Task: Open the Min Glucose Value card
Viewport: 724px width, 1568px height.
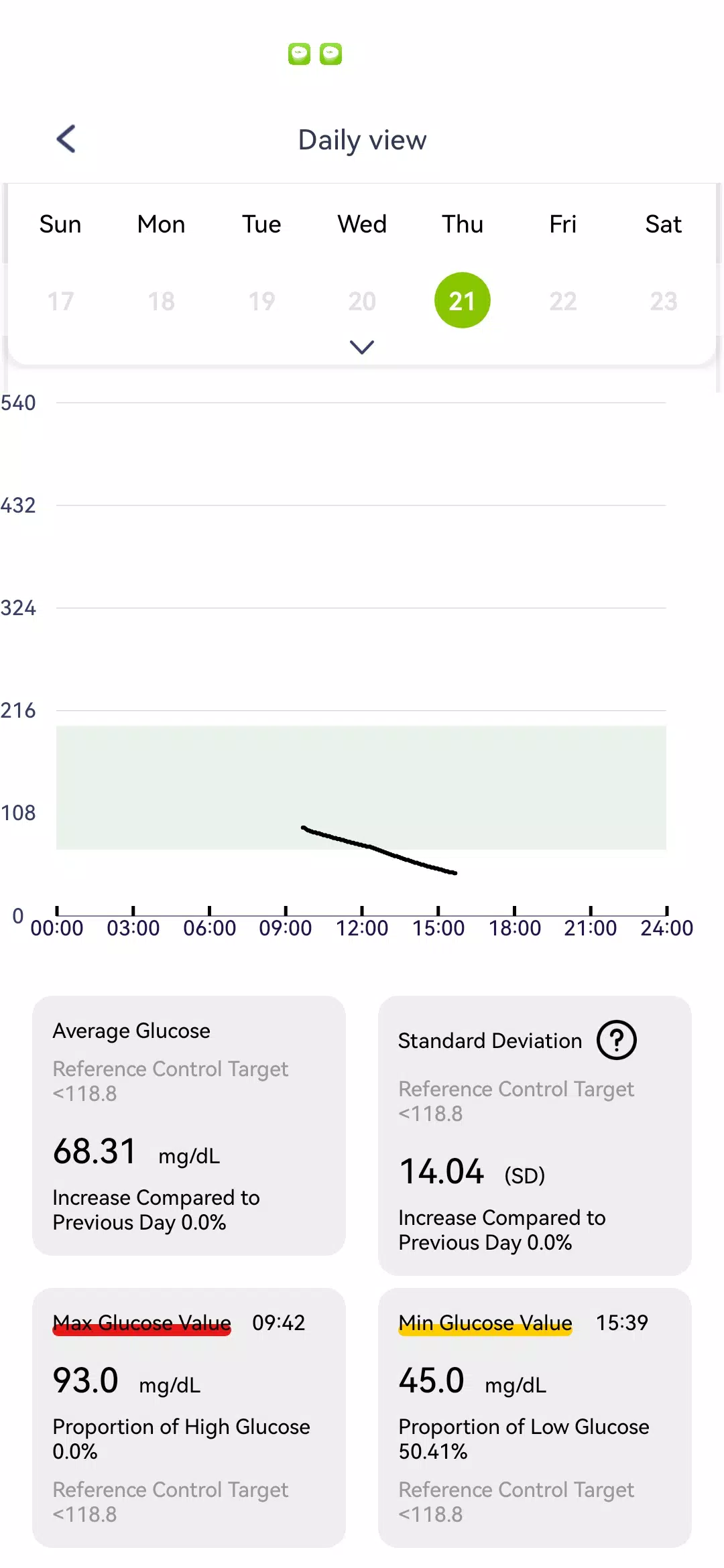Action: pyautogui.click(x=535, y=1418)
